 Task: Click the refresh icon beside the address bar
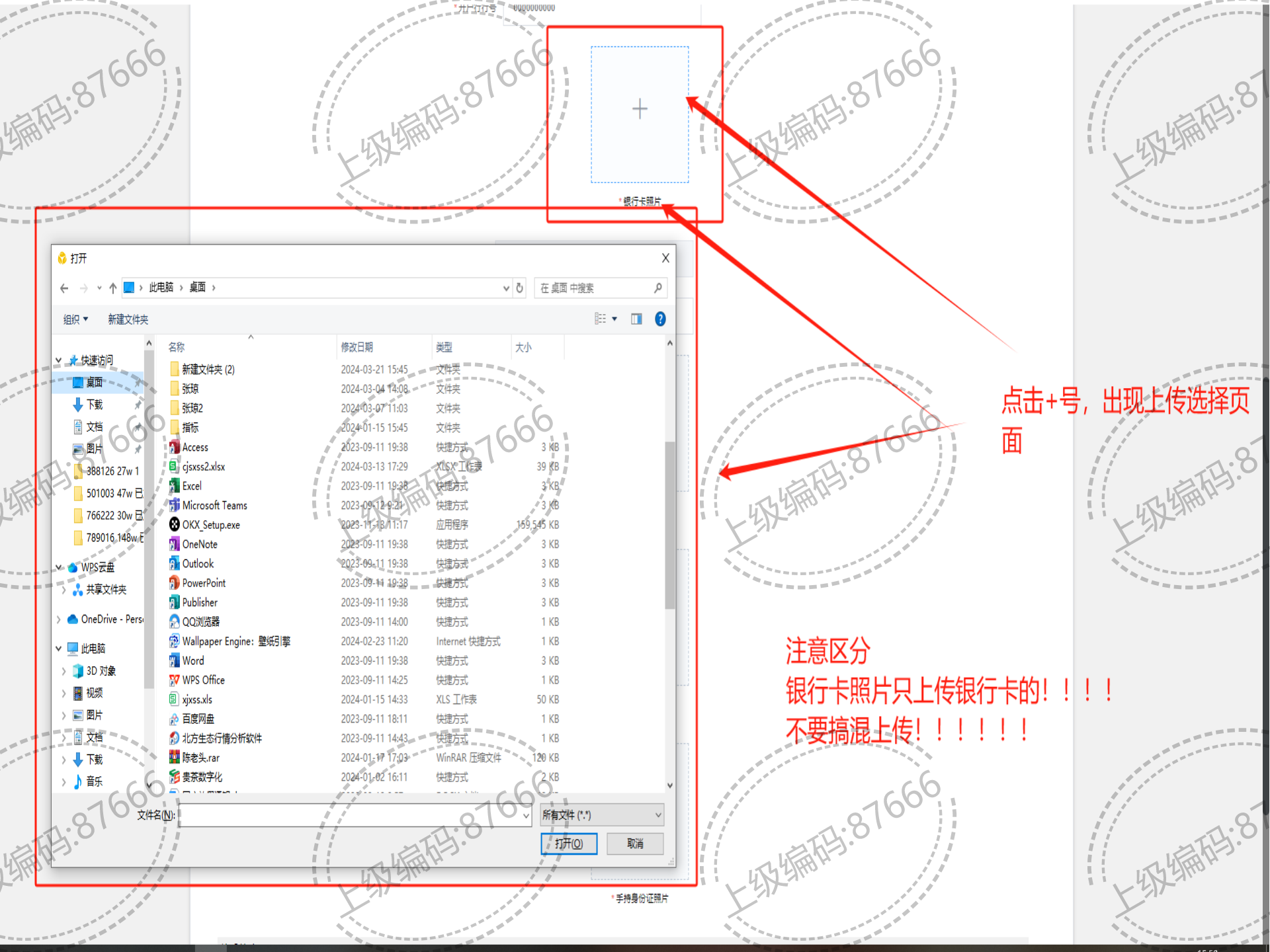click(520, 288)
